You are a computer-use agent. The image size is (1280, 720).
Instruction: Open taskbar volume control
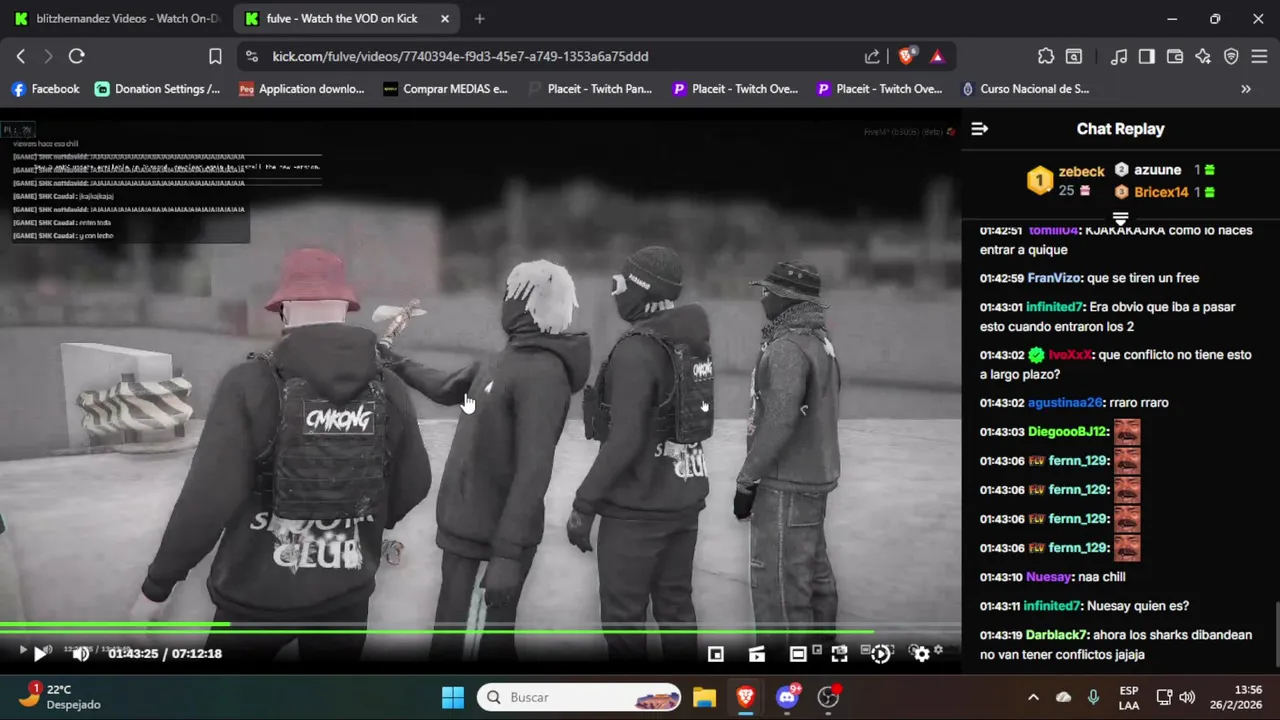coord(1187,697)
